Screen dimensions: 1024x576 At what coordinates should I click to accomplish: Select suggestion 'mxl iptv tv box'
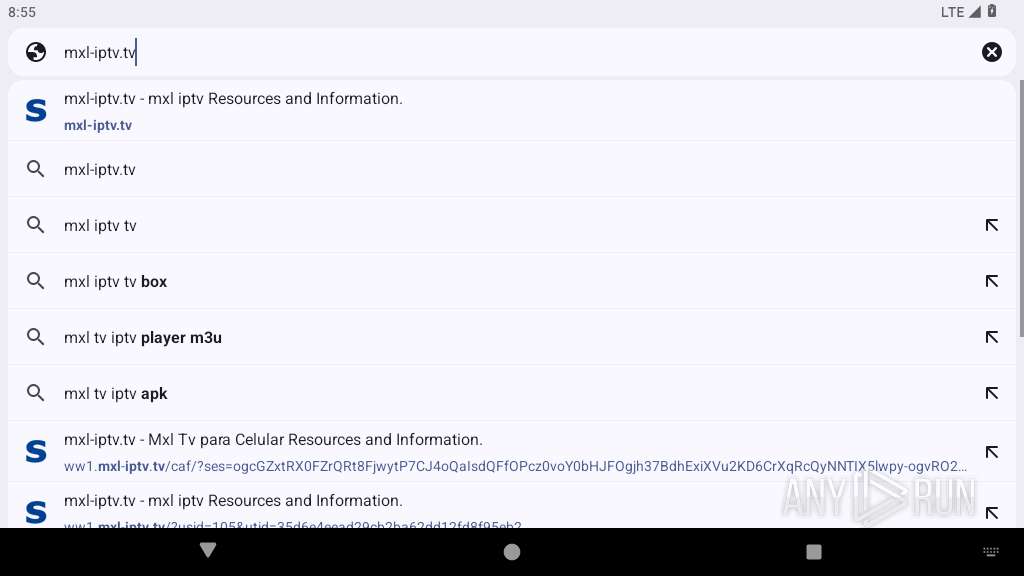pyautogui.click(x=512, y=281)
